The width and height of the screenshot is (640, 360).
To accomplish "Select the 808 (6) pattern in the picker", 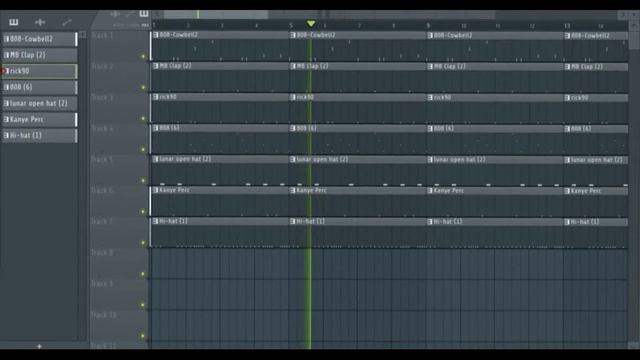I will (40, 87).
